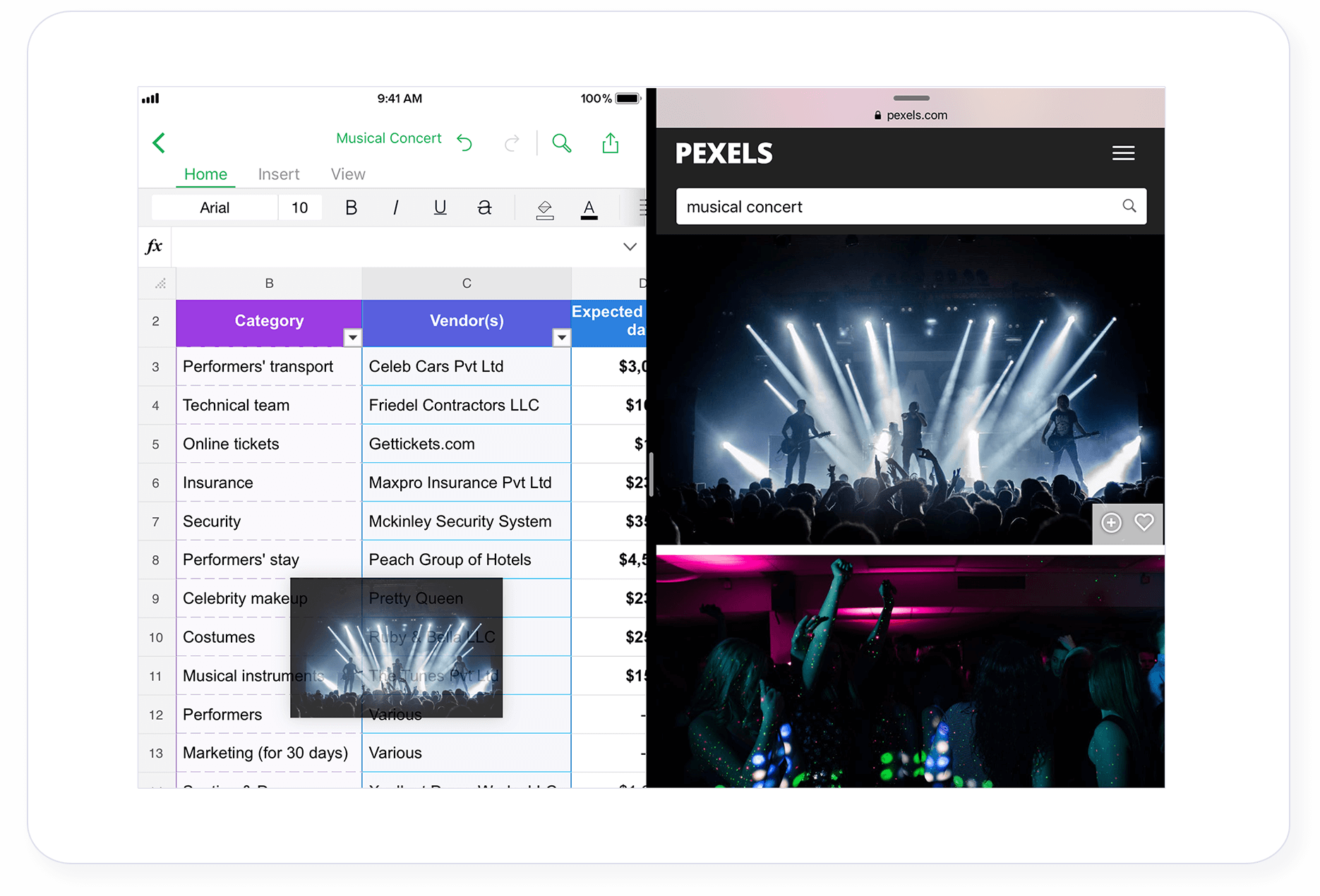The height and width of the screenshot is (896, 1320).
Task: Click the Pexels search magnifier icon
Action: (1129, 206)
